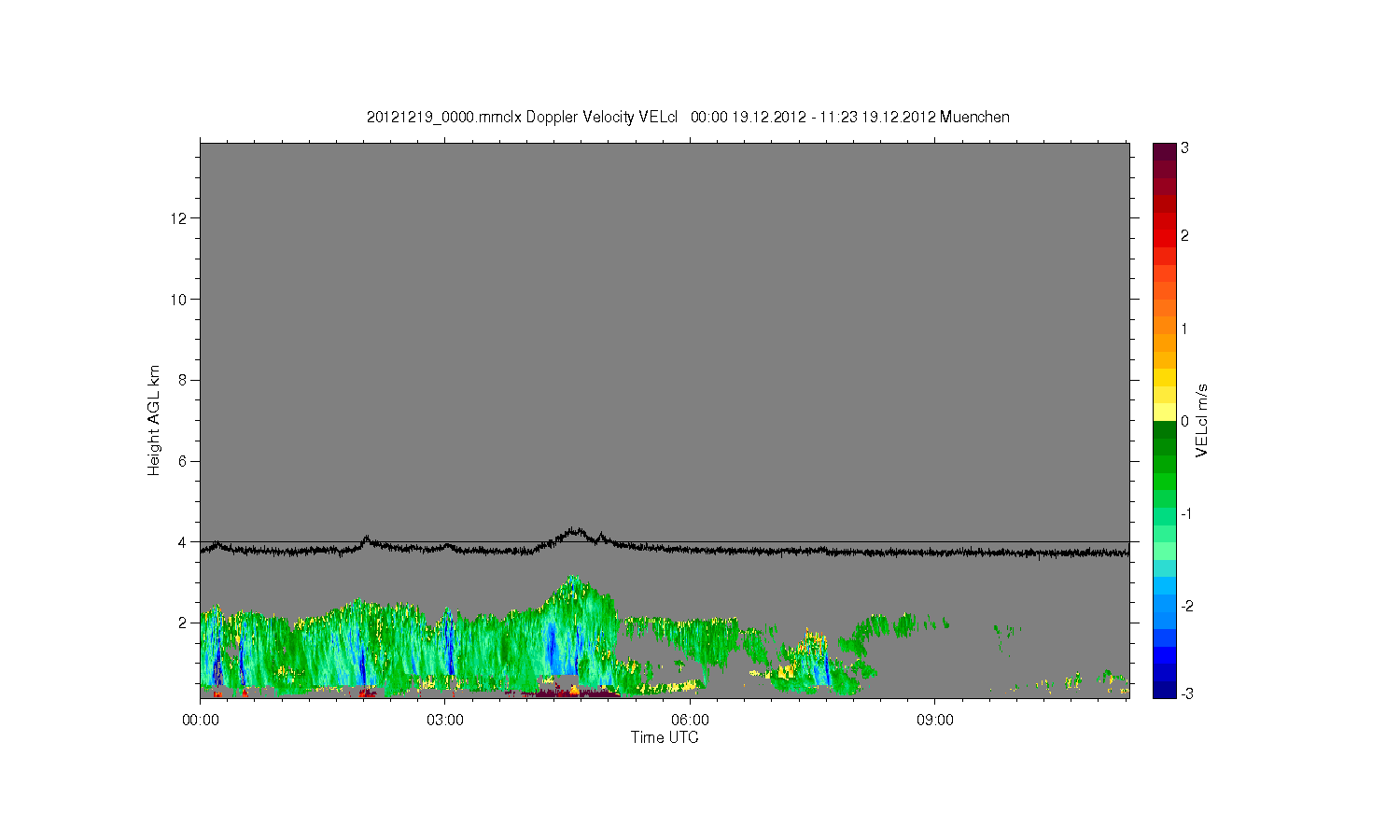Image resolution: width=1400 pixels, height=840 pixels.
Task: Select the colorbar value label 0
Action: 1184,421
